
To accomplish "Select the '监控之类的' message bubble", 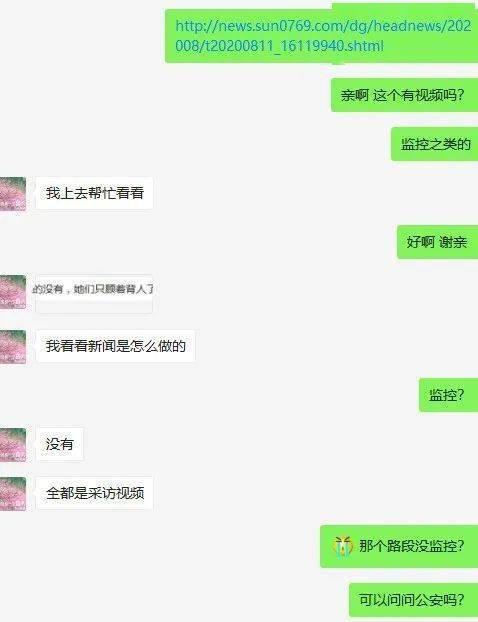I will pyautogui.click(x=434, y=144).
